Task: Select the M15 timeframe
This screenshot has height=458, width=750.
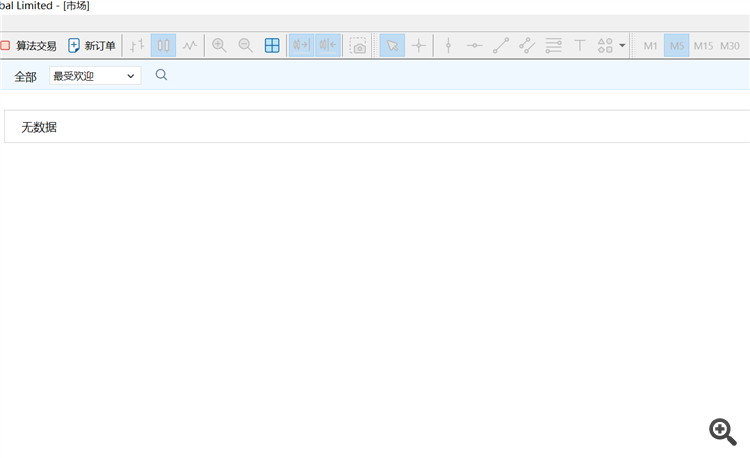Action: pos(703,46)
